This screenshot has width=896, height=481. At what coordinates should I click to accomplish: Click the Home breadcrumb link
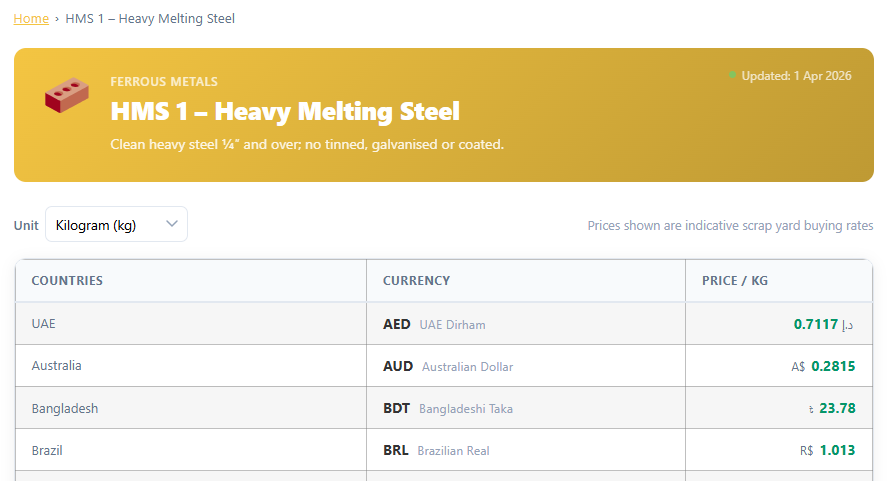(x=31, y=18)
